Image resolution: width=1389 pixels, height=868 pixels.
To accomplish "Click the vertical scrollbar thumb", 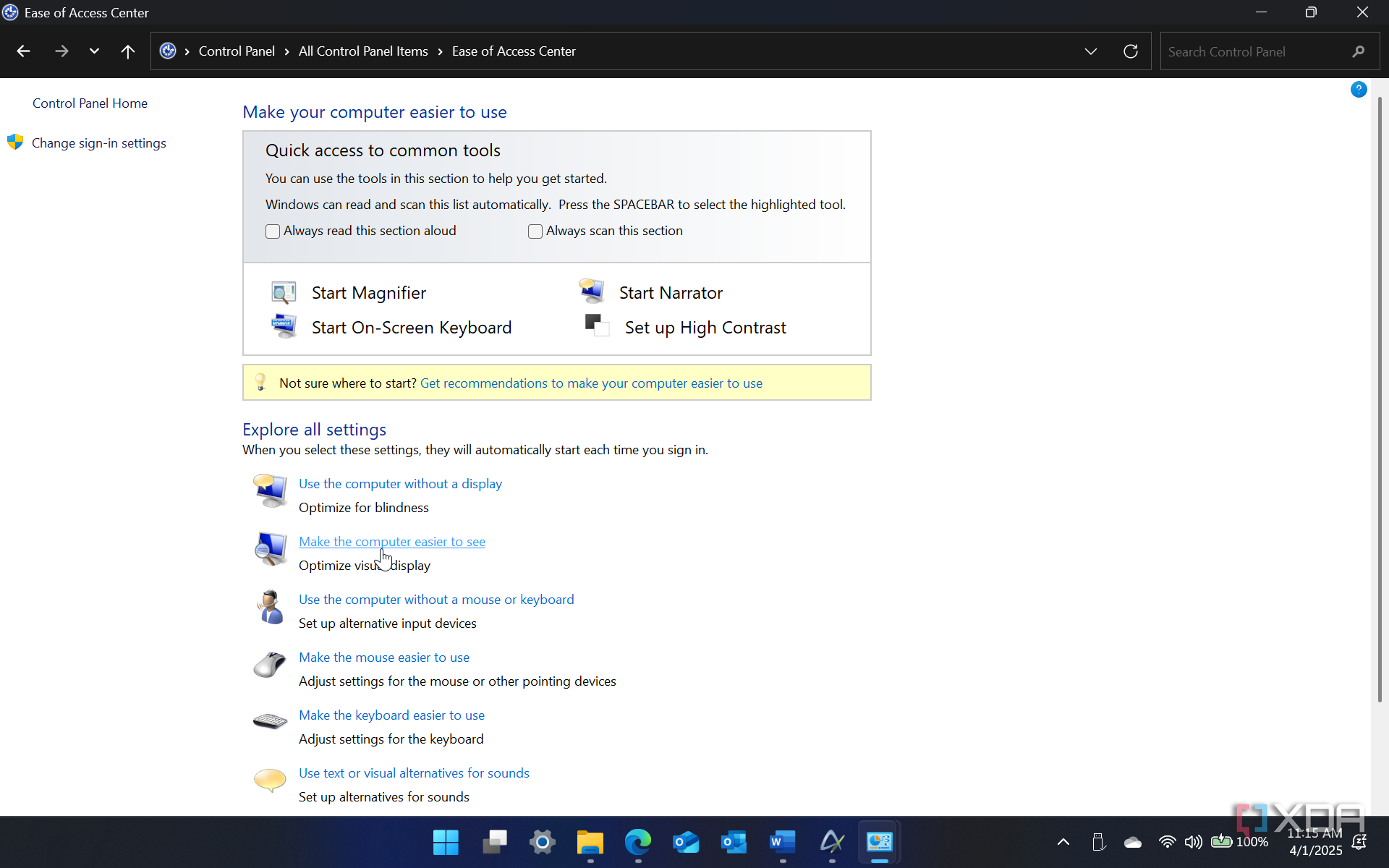I will (x=1380, y=398).
